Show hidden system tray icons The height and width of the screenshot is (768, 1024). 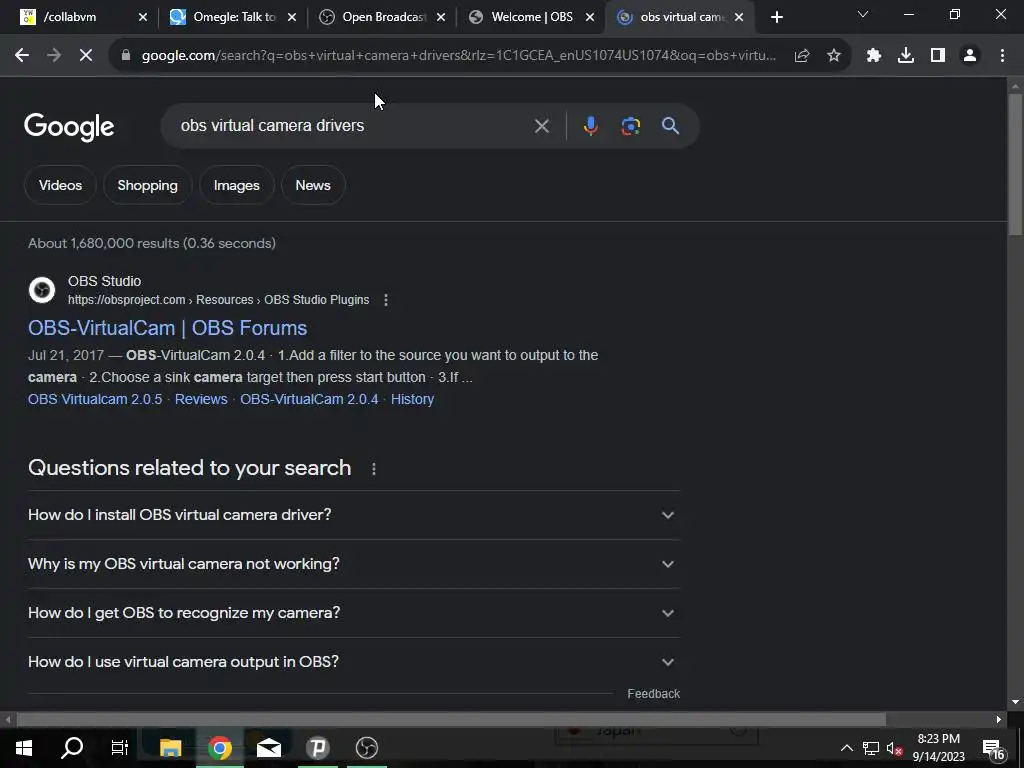pyautogui.click(x=846, y=748)
